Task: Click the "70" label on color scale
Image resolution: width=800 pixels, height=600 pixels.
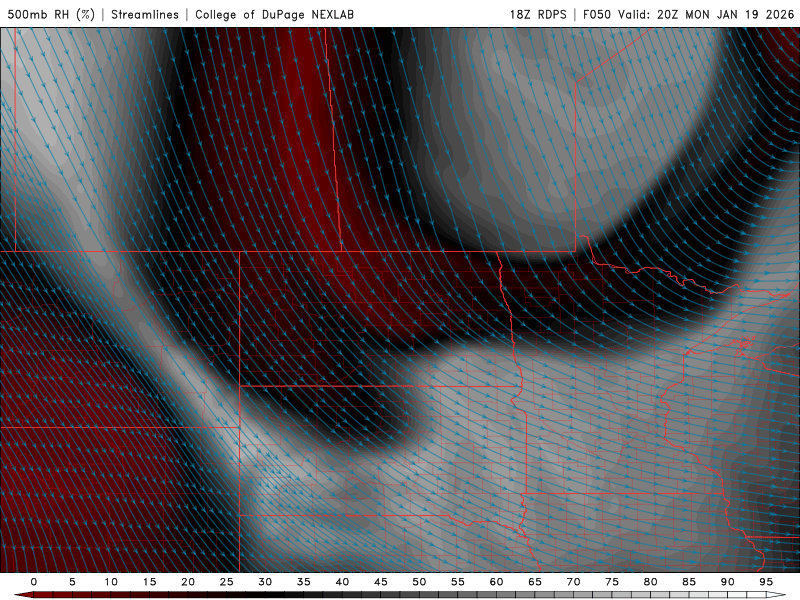Action: [573, 582]
